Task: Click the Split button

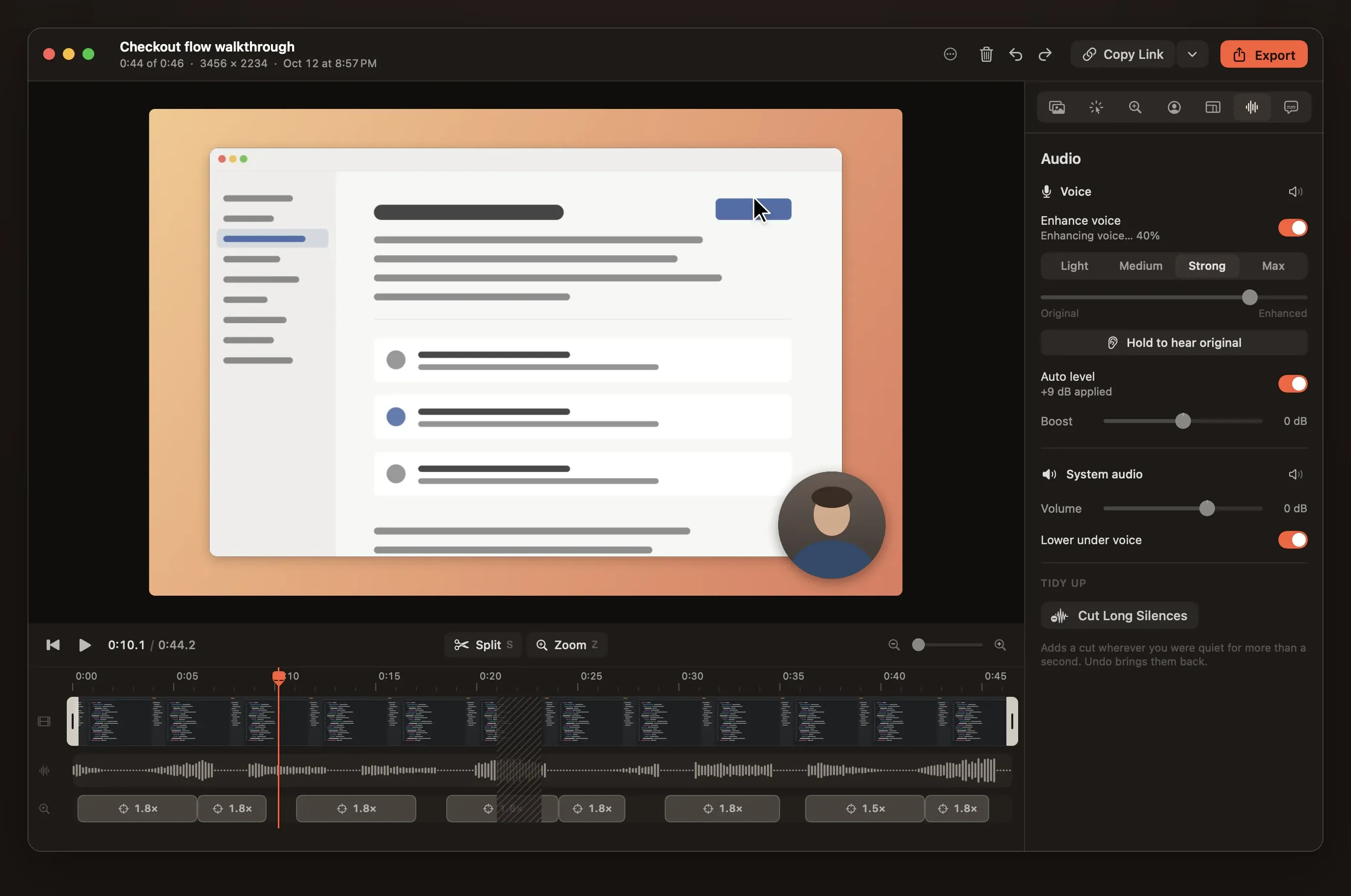Action: coord(483,645)
